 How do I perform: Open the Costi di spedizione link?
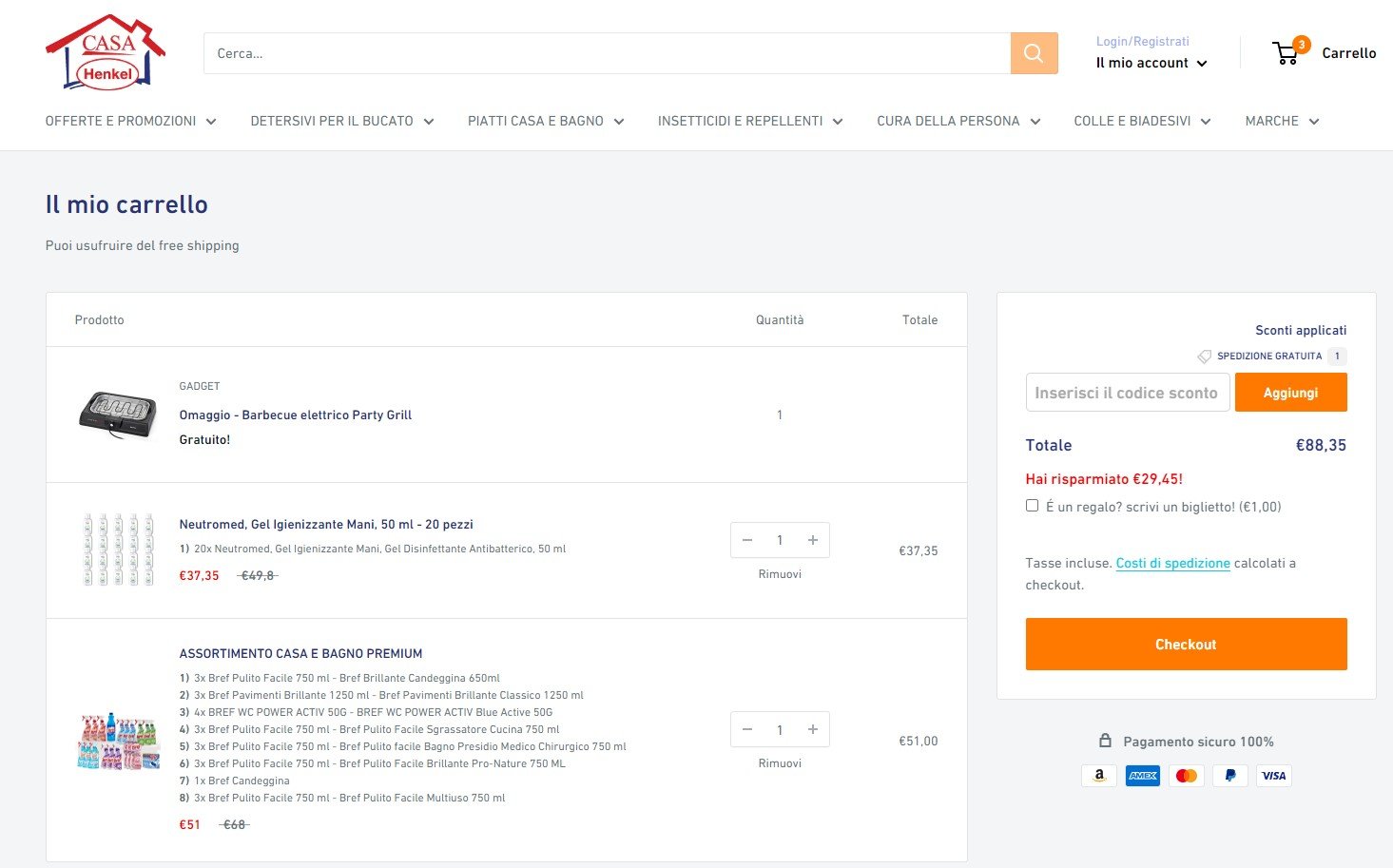[1172, 563]
